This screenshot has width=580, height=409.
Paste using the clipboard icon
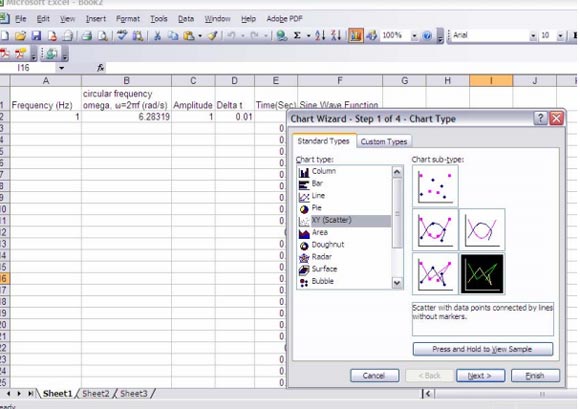(x=189, y=36)
